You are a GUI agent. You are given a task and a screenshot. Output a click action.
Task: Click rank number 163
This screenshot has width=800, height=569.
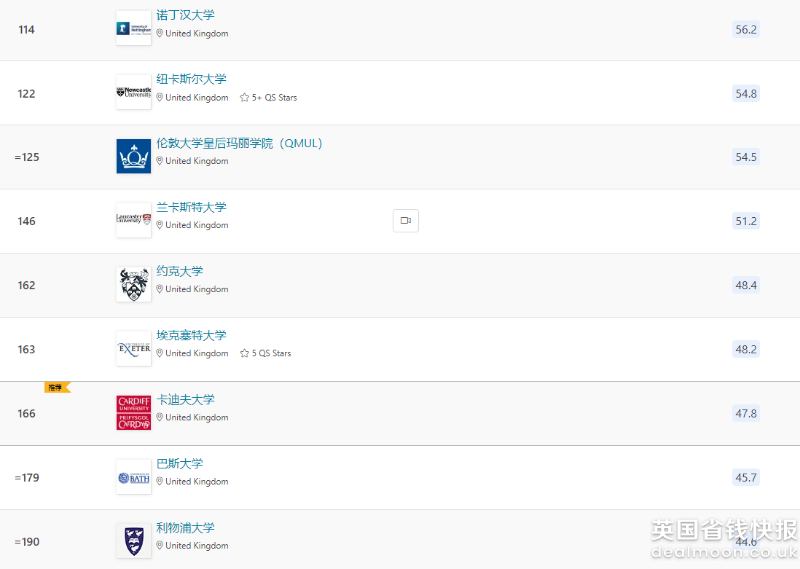[x=27, y=350]
